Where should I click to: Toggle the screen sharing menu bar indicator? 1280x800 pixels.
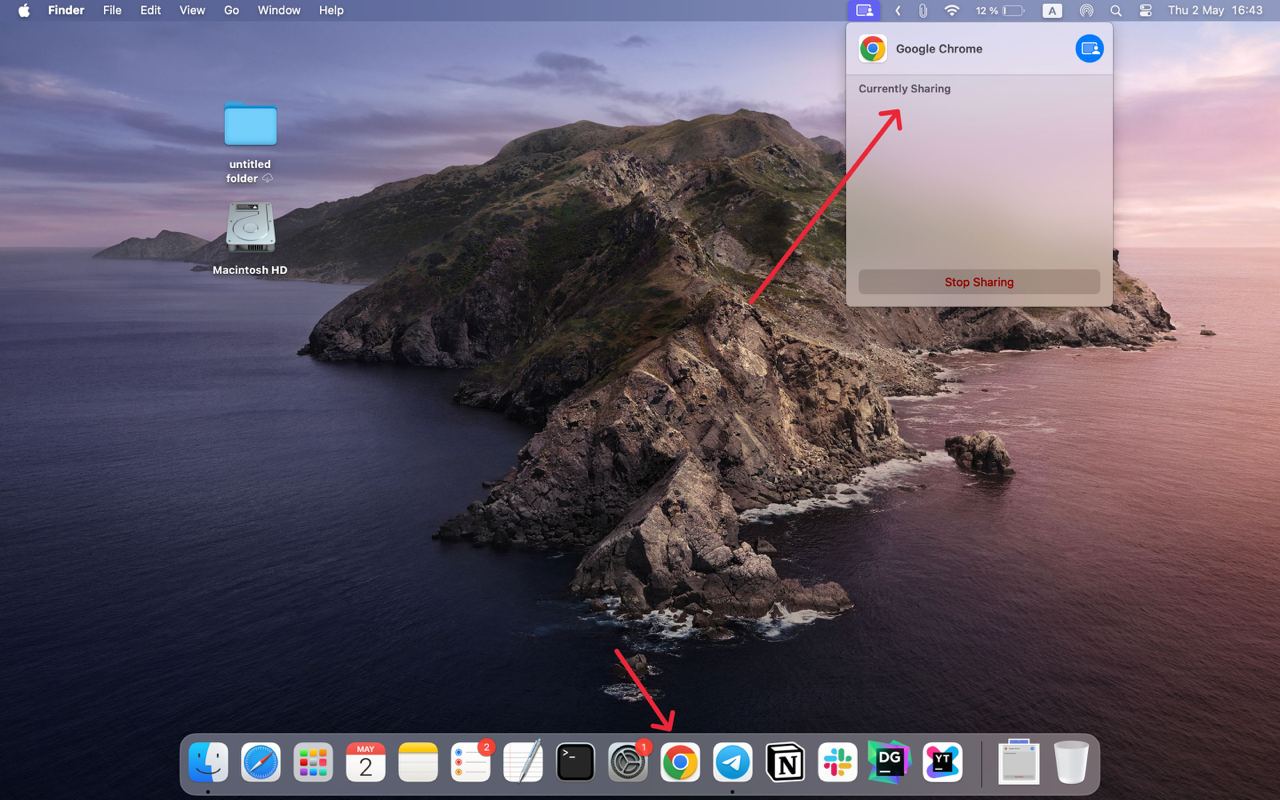(864, 10)
